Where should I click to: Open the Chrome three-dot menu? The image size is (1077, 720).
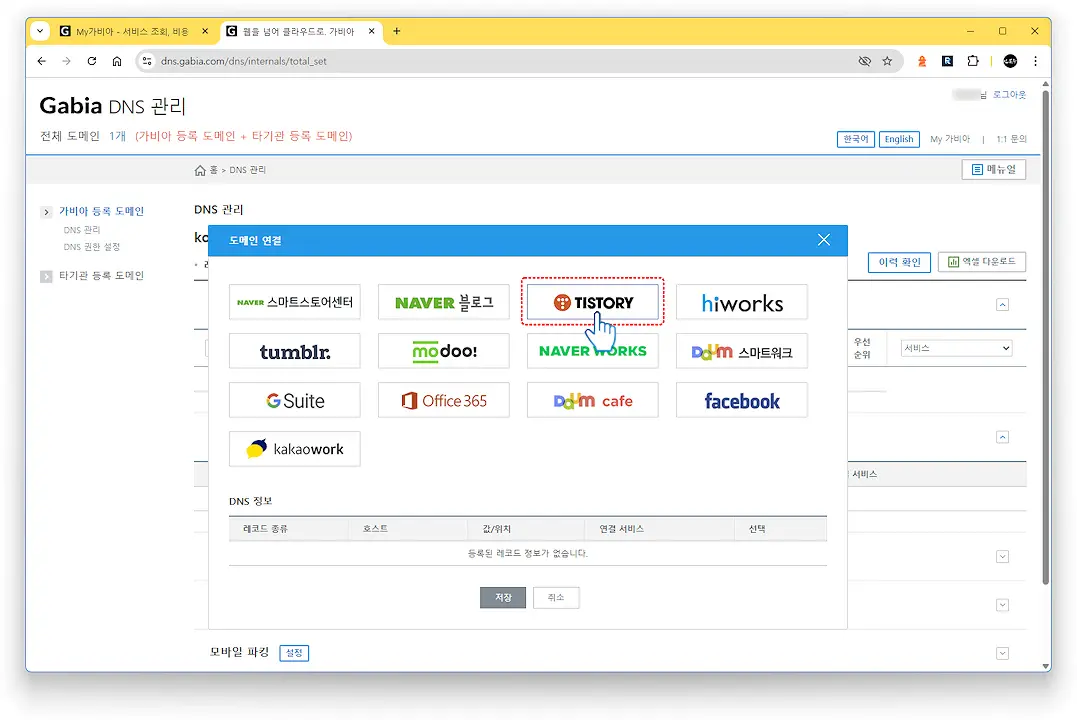tap(1035, 61)
